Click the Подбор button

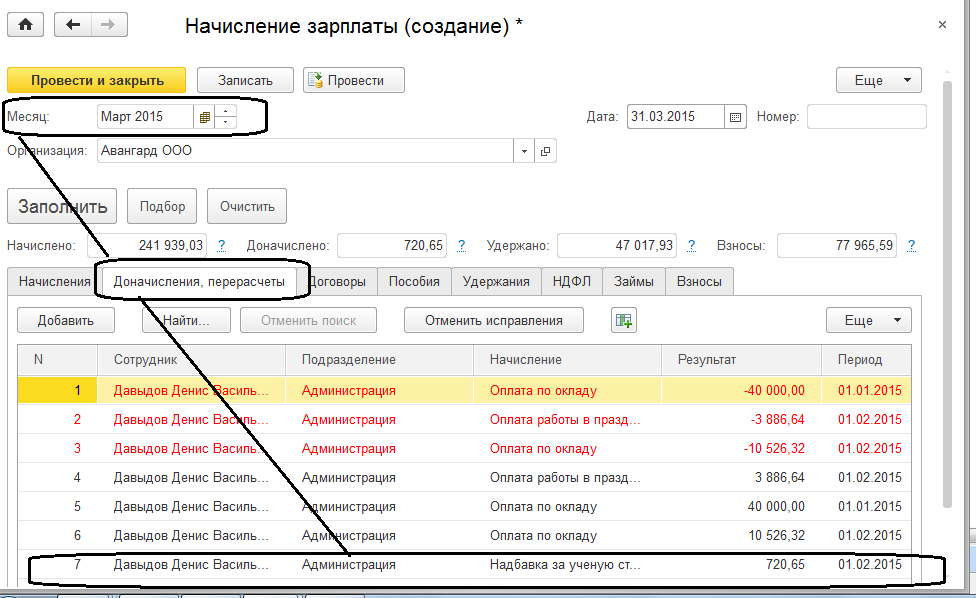tap(162, 206)
